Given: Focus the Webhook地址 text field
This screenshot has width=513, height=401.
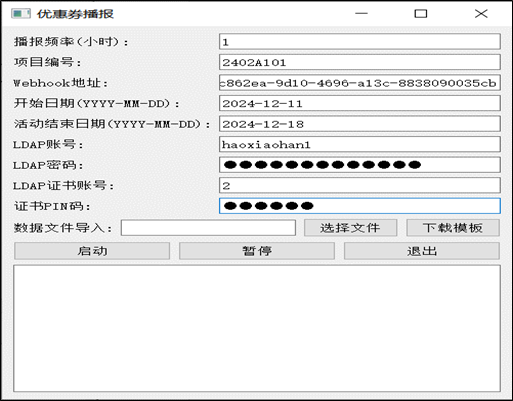Looking at the screenshot, I should [360, 83].
